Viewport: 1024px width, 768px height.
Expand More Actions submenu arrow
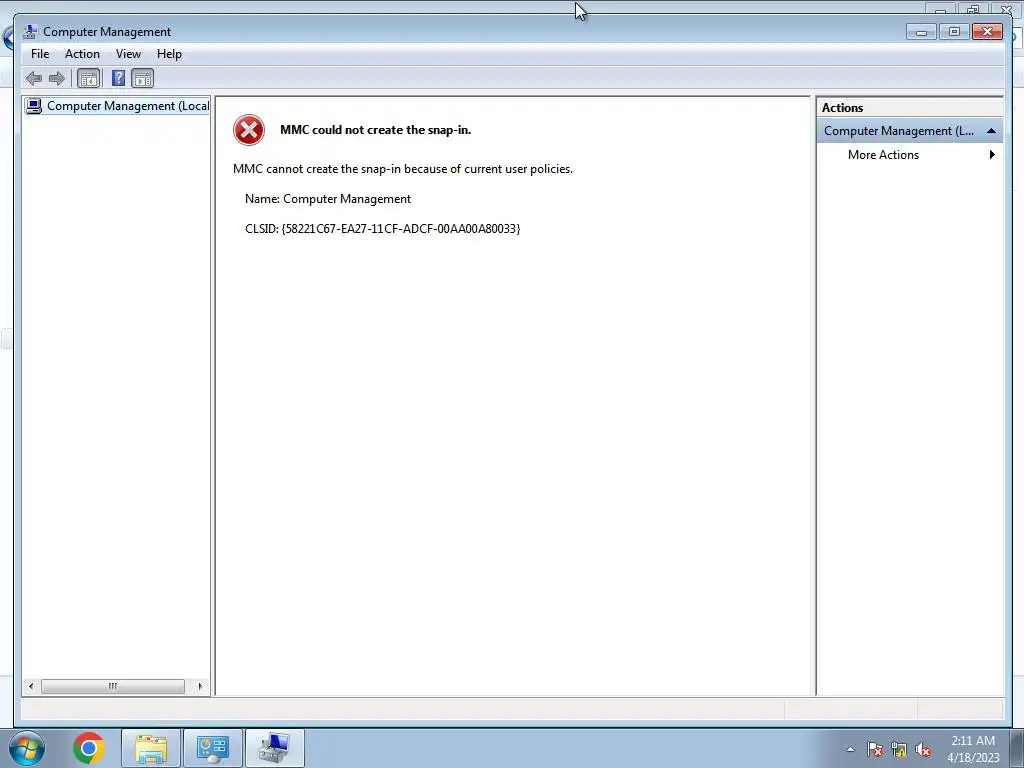coord(992,155)
